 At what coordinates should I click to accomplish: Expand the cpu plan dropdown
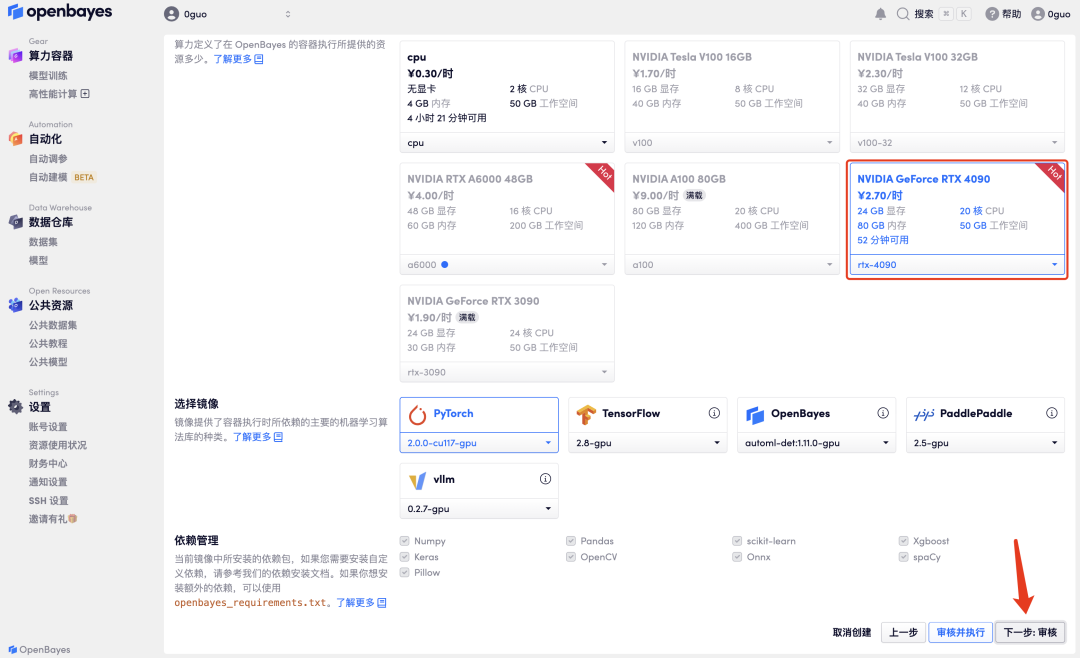(506, 143)
